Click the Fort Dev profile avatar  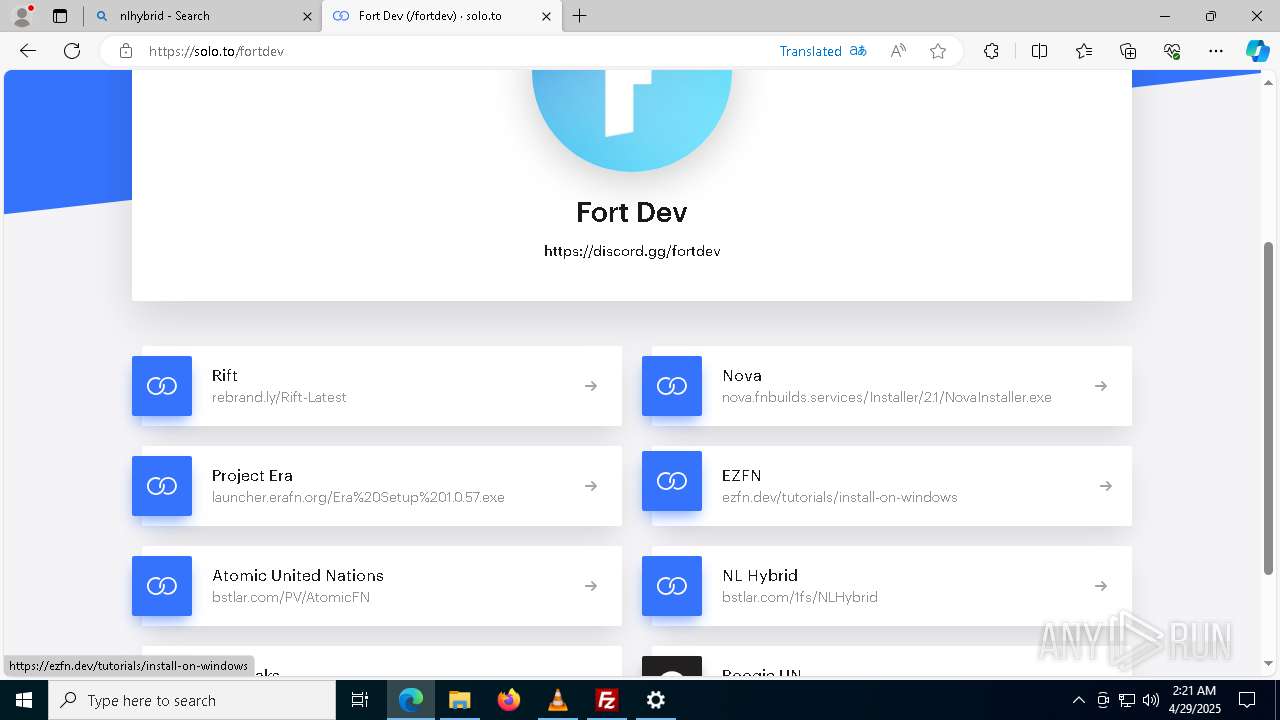(x=632, y=120)
